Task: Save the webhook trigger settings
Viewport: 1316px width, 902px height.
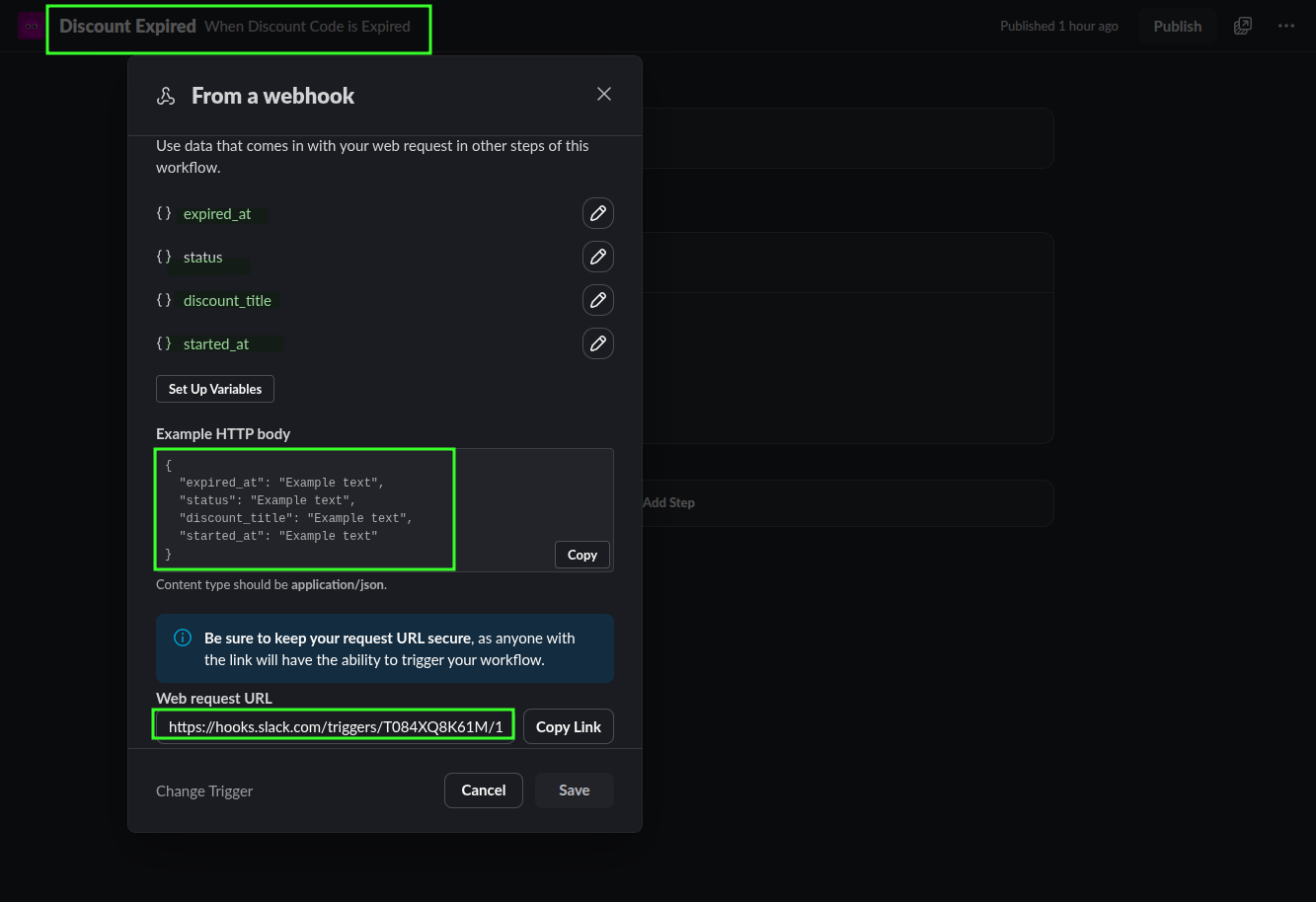Action: [575, 790]
